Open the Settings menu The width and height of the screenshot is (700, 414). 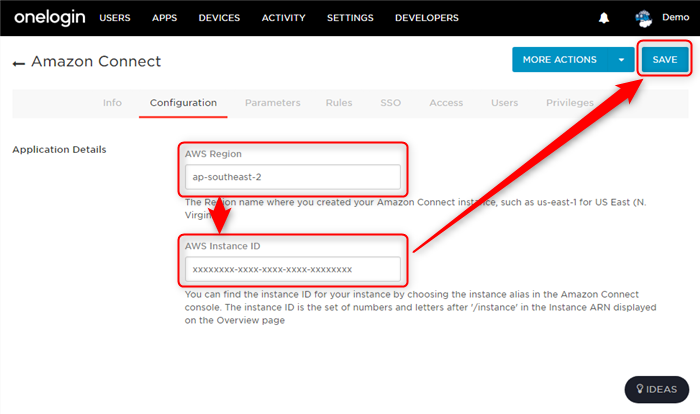point(350,18)
